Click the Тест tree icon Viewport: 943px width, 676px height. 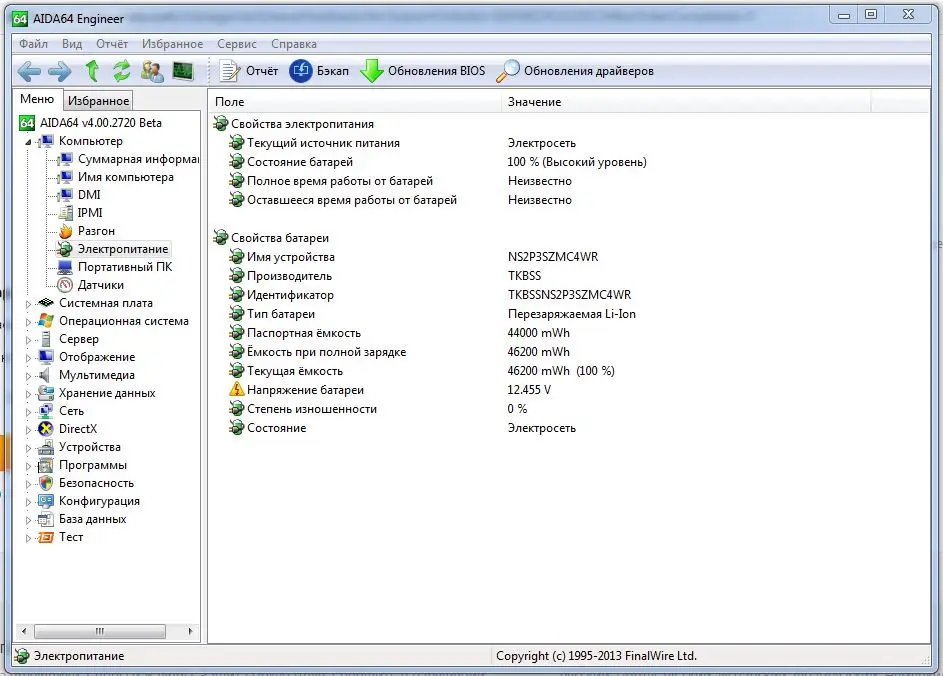[46, 537]
